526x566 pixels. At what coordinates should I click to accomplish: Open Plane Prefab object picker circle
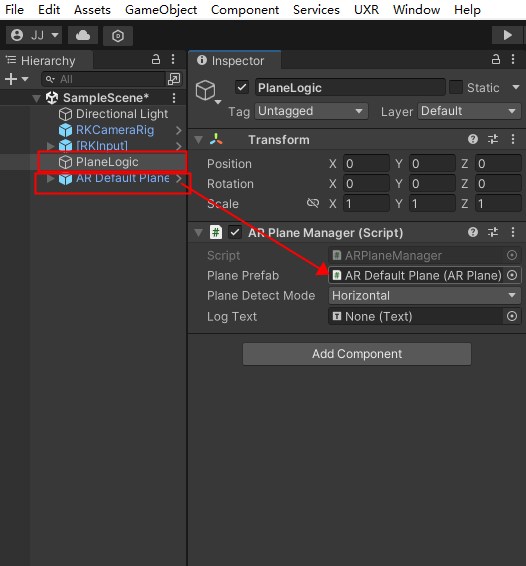point(512,275)
